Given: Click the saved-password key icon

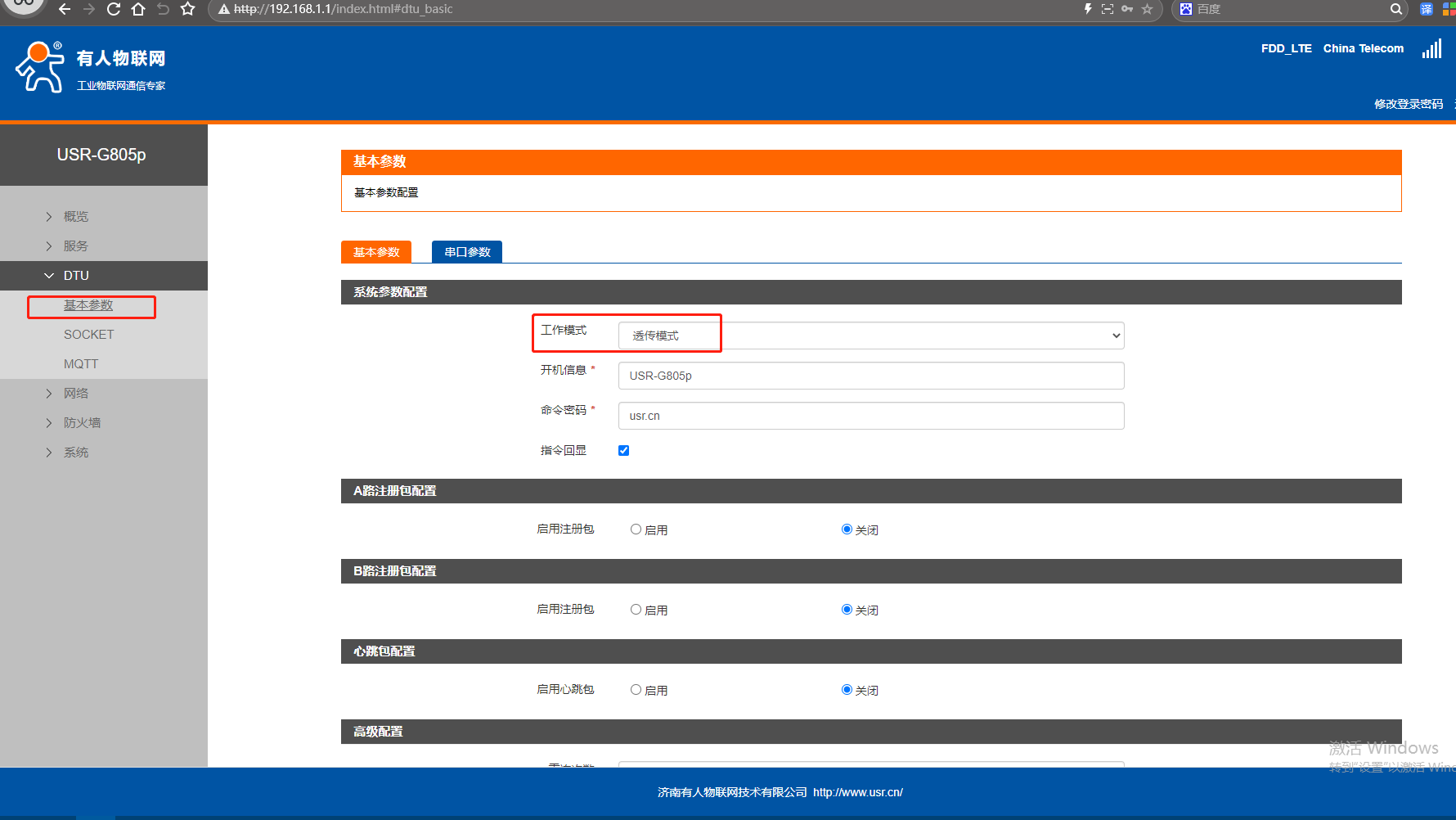Looking at the screenshot, I should coord(1127,9).
